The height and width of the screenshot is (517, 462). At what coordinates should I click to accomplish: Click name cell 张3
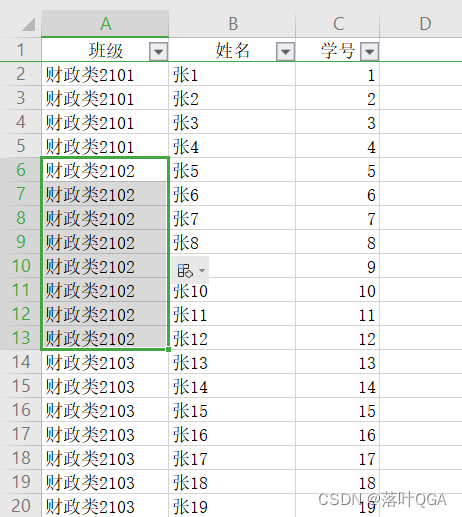(232, 122)
